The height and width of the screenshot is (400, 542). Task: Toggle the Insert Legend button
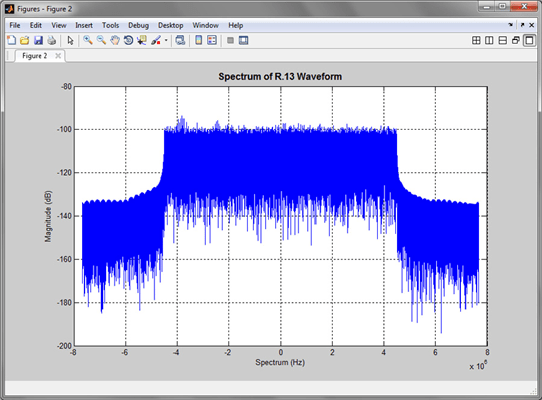click(212, 40)
